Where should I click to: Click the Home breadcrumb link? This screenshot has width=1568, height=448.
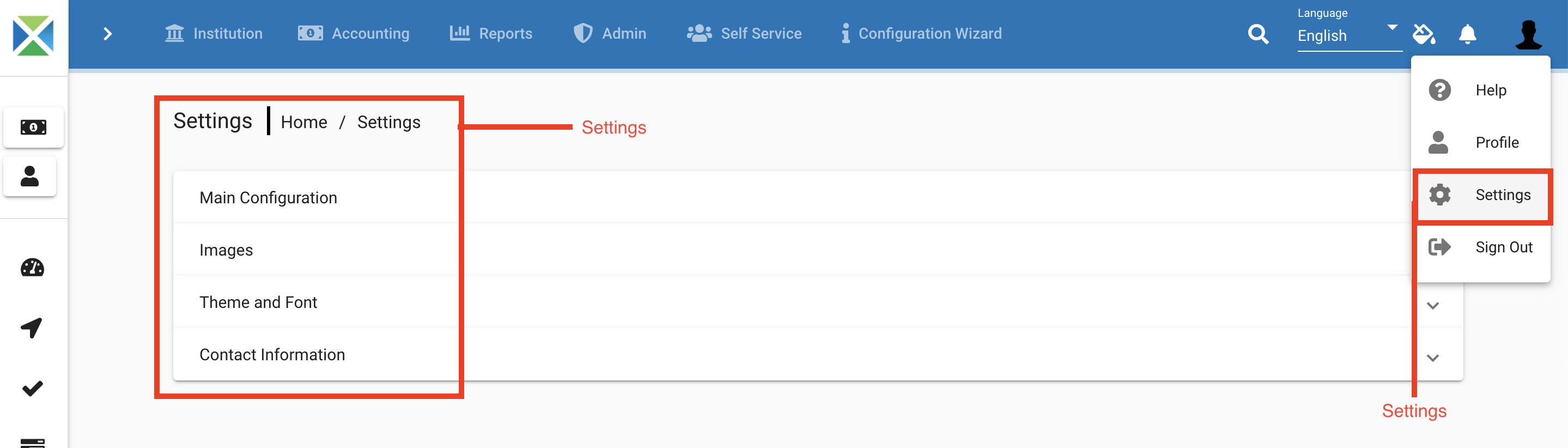point(304,122)
